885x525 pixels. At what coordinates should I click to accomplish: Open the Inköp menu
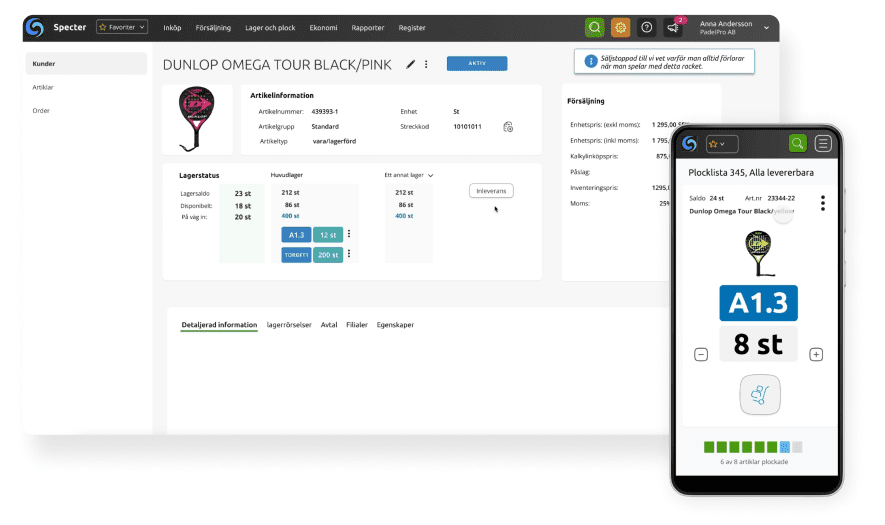(x=172, y=28)
